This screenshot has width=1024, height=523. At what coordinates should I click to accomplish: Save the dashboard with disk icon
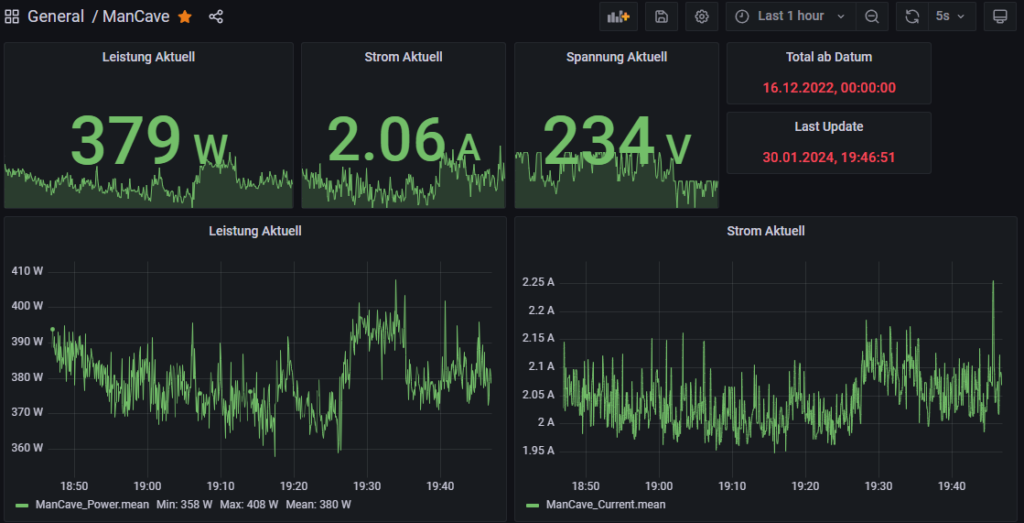pyautogui.click(x=661, y=16)
